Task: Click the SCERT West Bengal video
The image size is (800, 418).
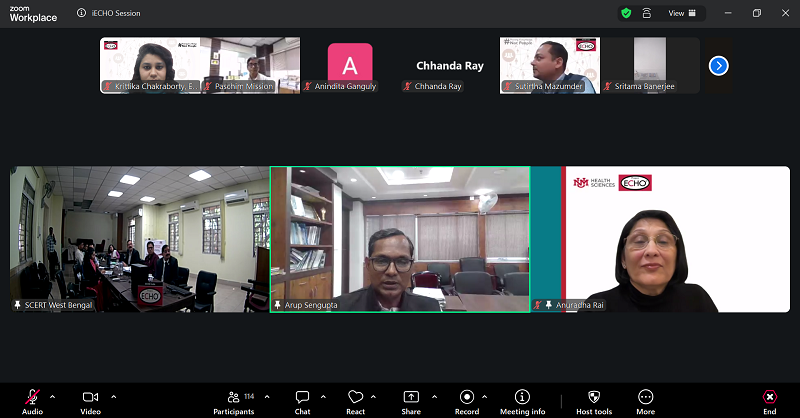Action: tap(139, 239)
